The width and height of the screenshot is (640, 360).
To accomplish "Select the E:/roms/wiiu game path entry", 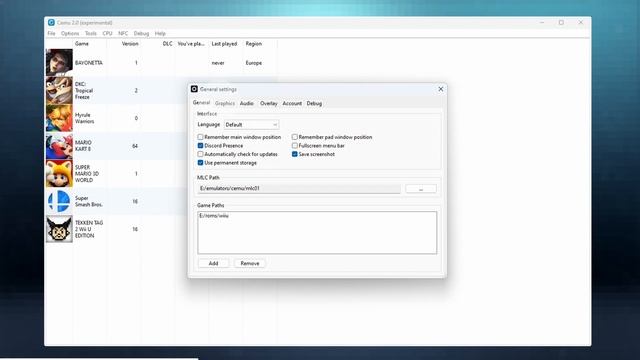I will tap(214, 216).
